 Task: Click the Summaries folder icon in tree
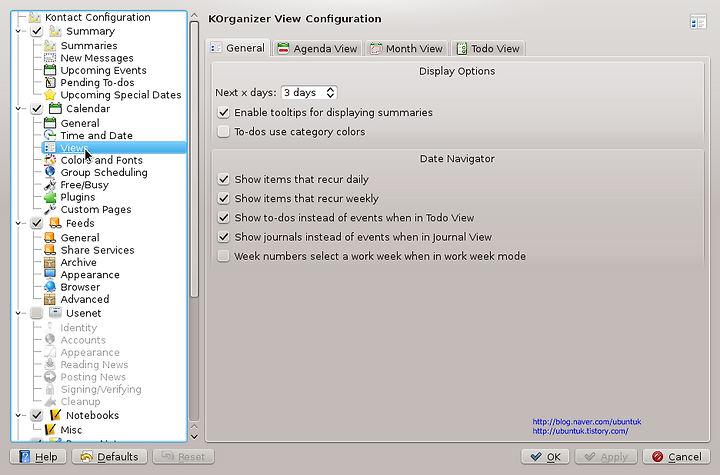(50, 45)
